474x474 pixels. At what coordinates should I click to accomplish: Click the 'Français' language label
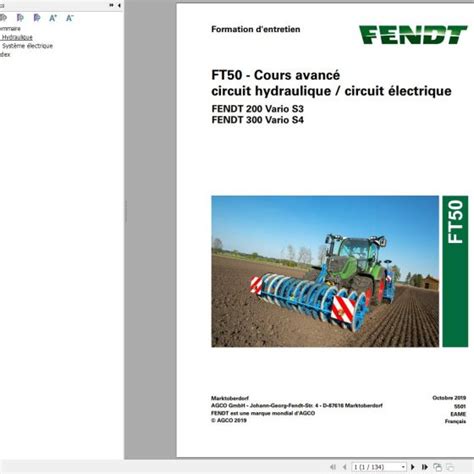[x=455, y=421]
